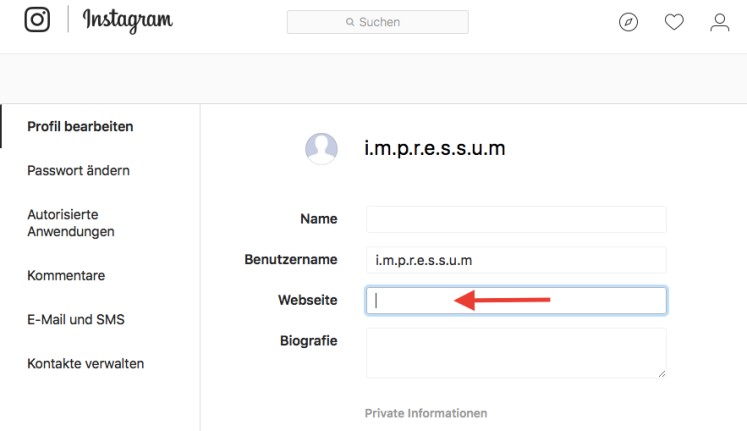This screenshot has width=747, height=431.
Task: Click into the Name text field
Action: point(516,219)
